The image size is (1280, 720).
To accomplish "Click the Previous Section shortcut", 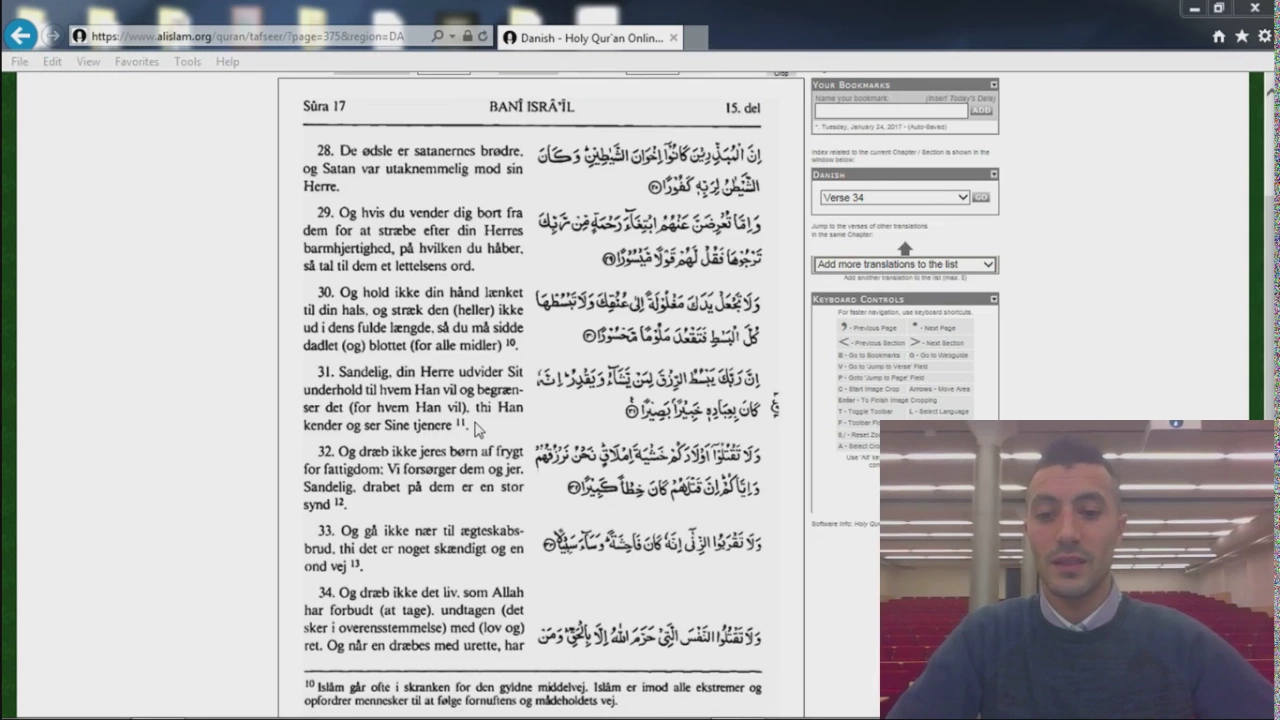I will 872,343.
